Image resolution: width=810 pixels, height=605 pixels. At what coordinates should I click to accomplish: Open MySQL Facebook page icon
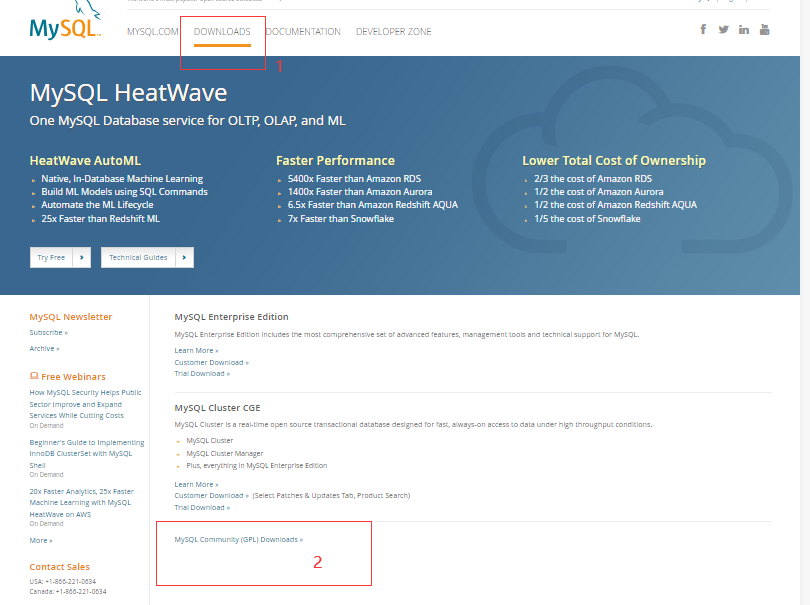703,29
